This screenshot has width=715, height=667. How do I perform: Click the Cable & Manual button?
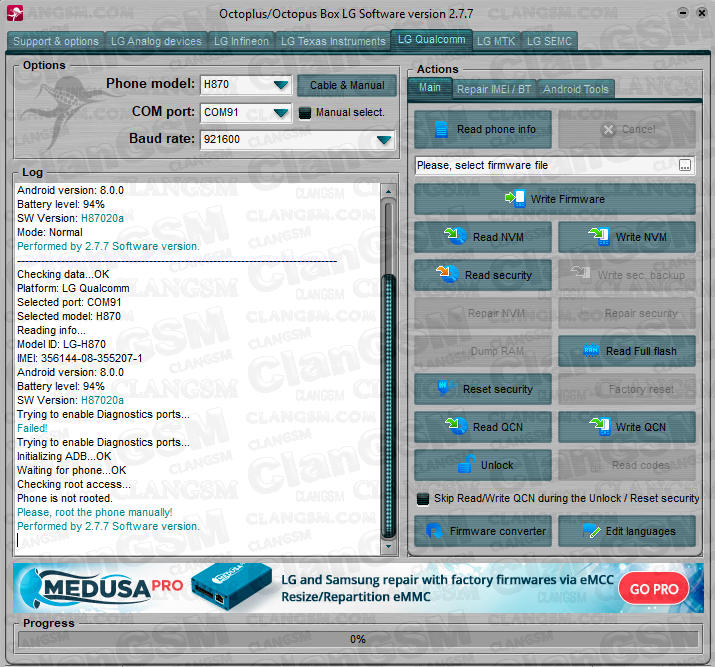(347, 85)
